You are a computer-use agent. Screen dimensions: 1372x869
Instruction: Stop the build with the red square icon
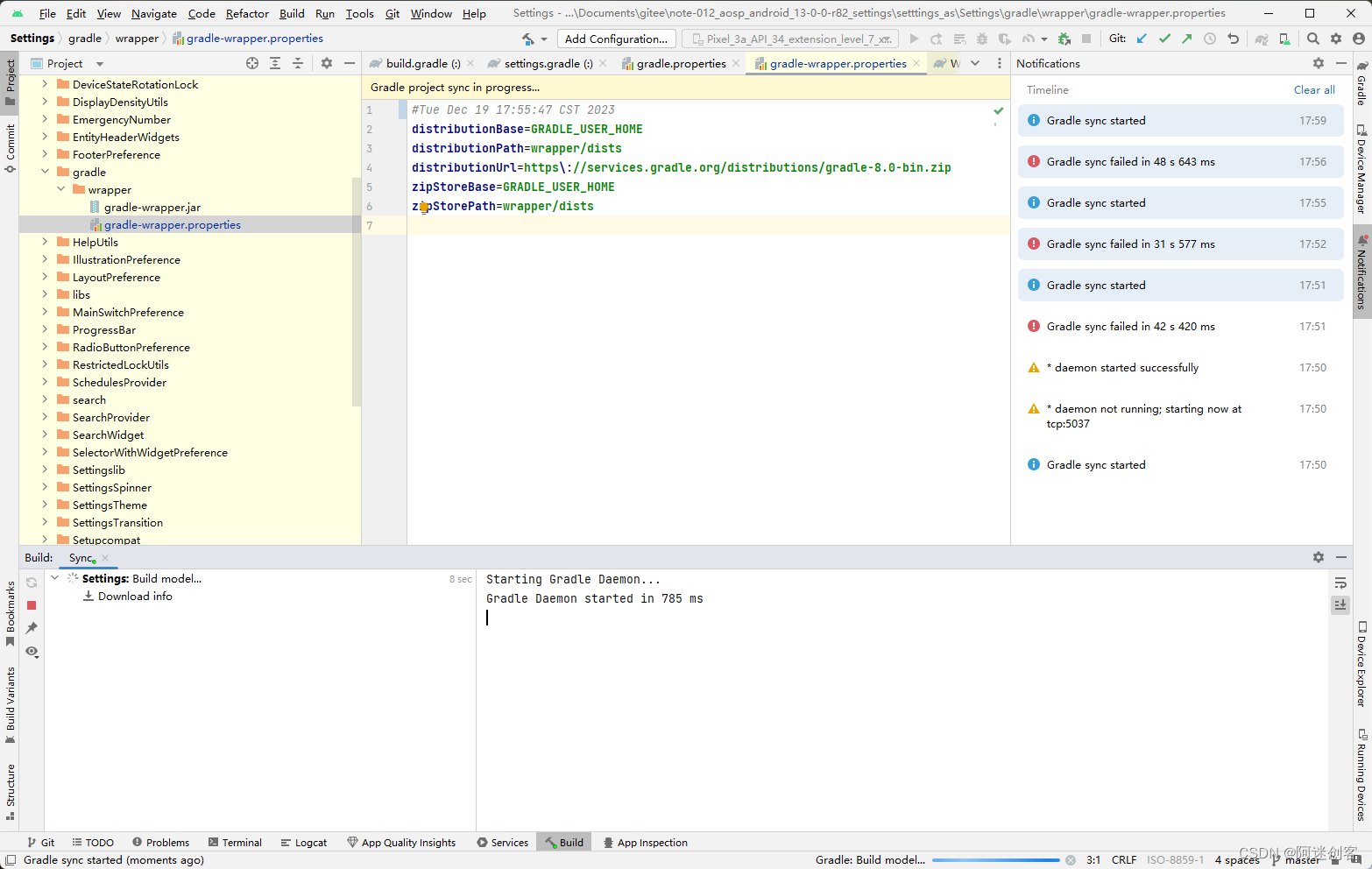coord(32,605)
